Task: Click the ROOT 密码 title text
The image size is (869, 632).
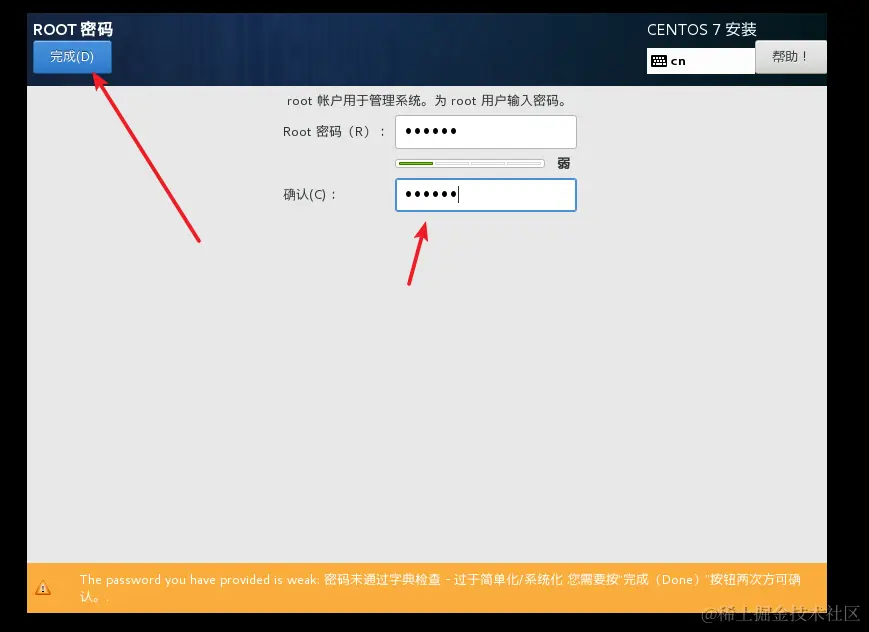Action: (x=73, y=29)
